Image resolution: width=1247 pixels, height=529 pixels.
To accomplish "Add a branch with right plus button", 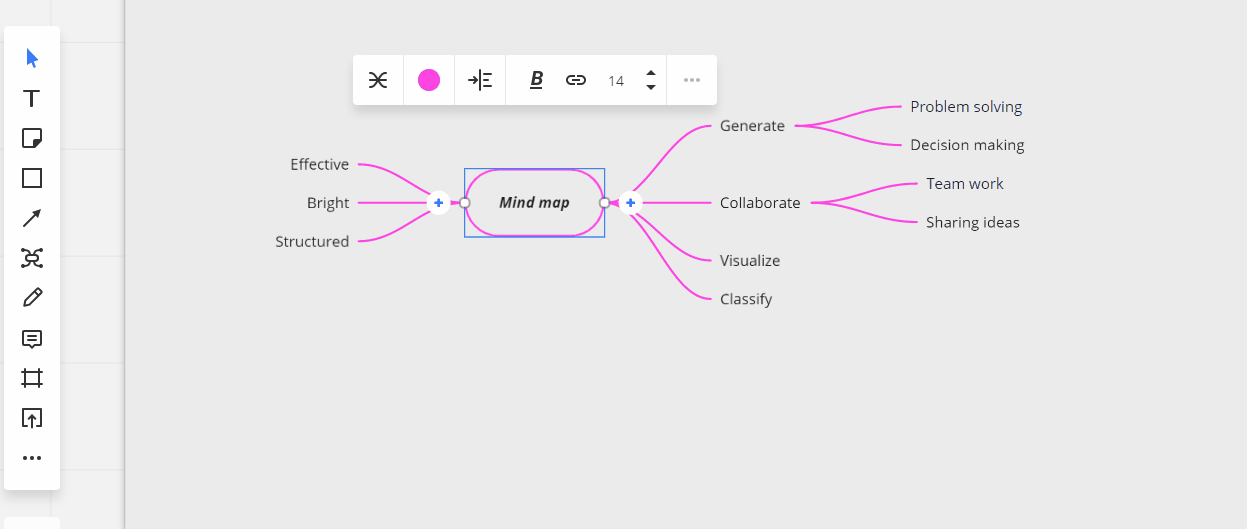I will tap(630, 203).
